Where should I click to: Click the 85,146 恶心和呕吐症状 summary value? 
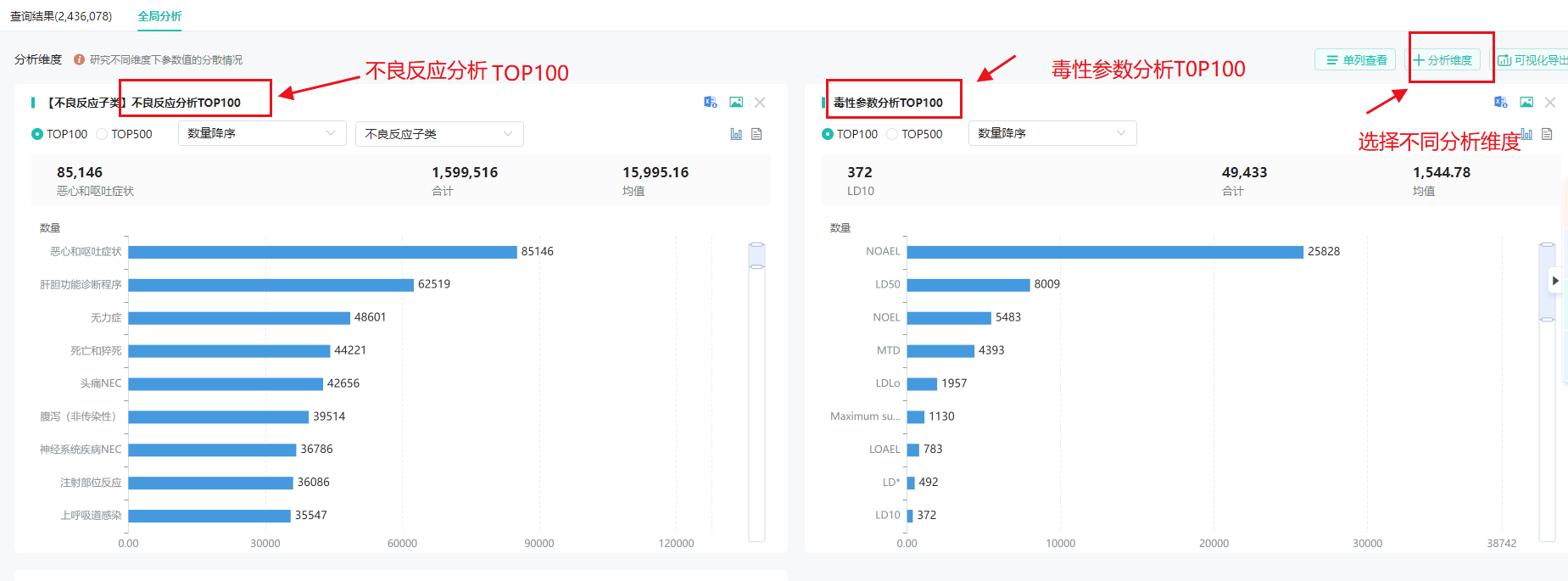click(80, 172)
